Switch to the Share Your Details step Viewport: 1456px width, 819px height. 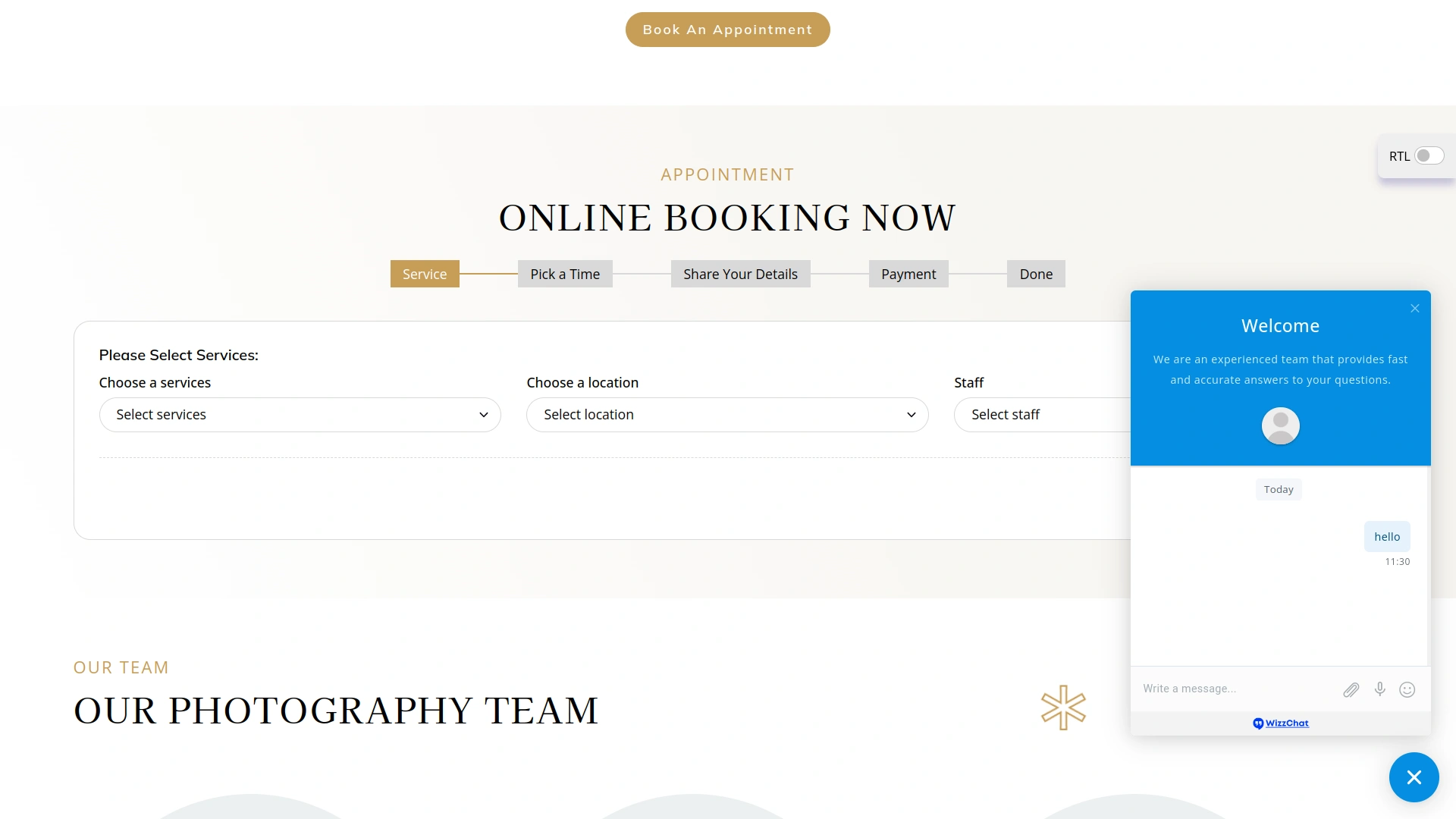(740, 274)
